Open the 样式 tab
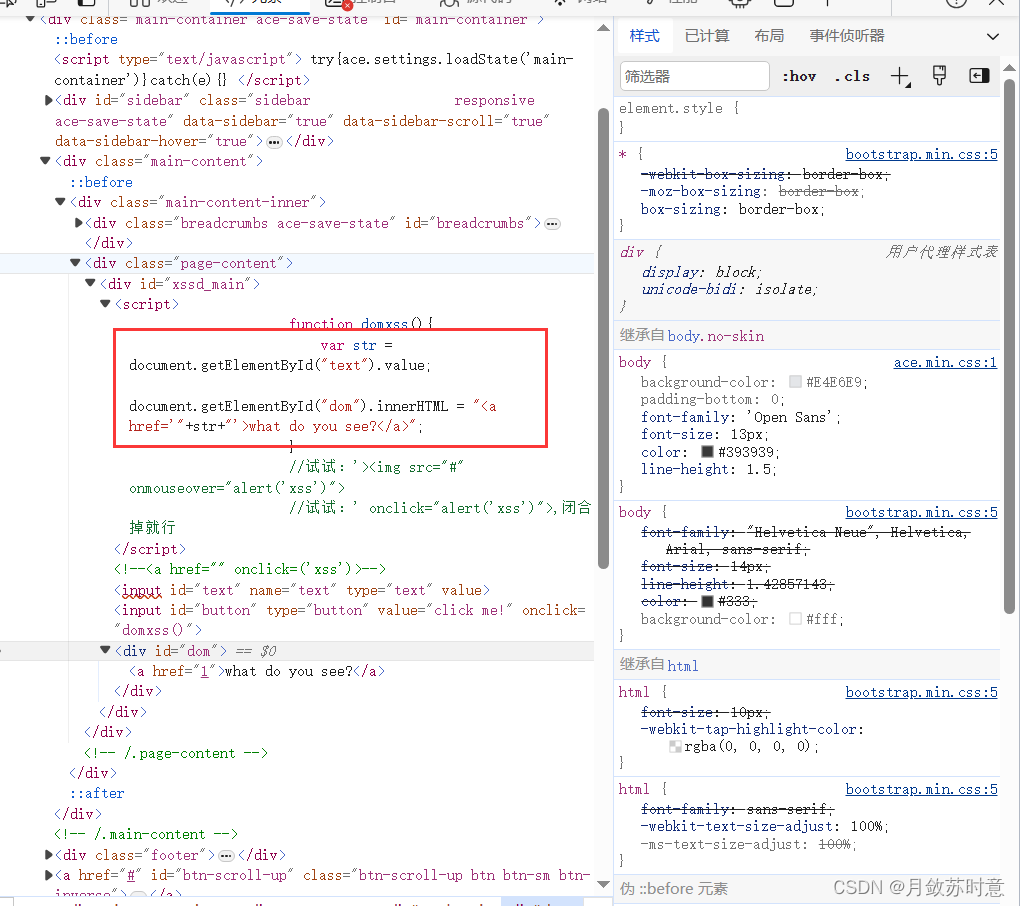Viewport: 1020px width, 906px height. pyautogui.click(x=645, y=36)
